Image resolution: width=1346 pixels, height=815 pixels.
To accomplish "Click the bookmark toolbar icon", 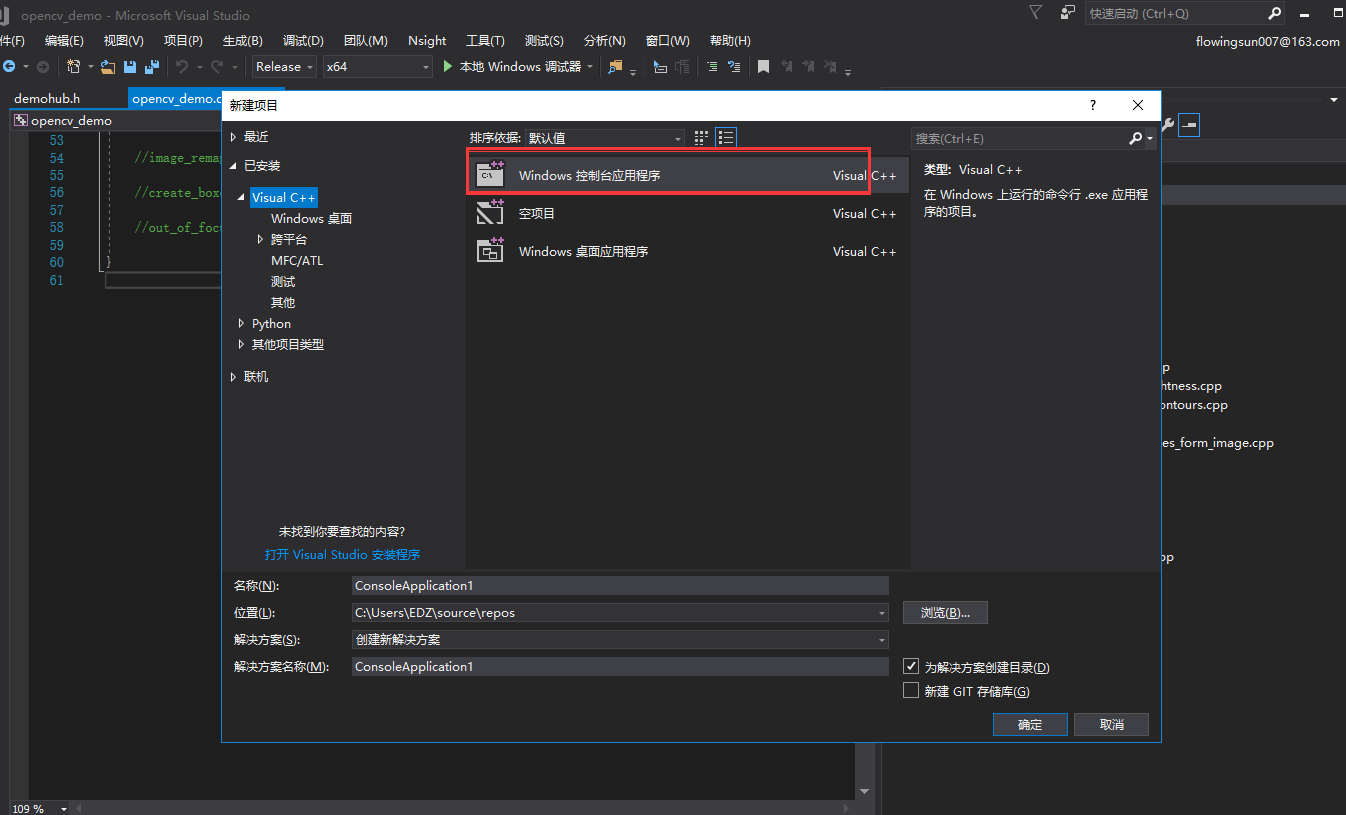I will [763, 67].
